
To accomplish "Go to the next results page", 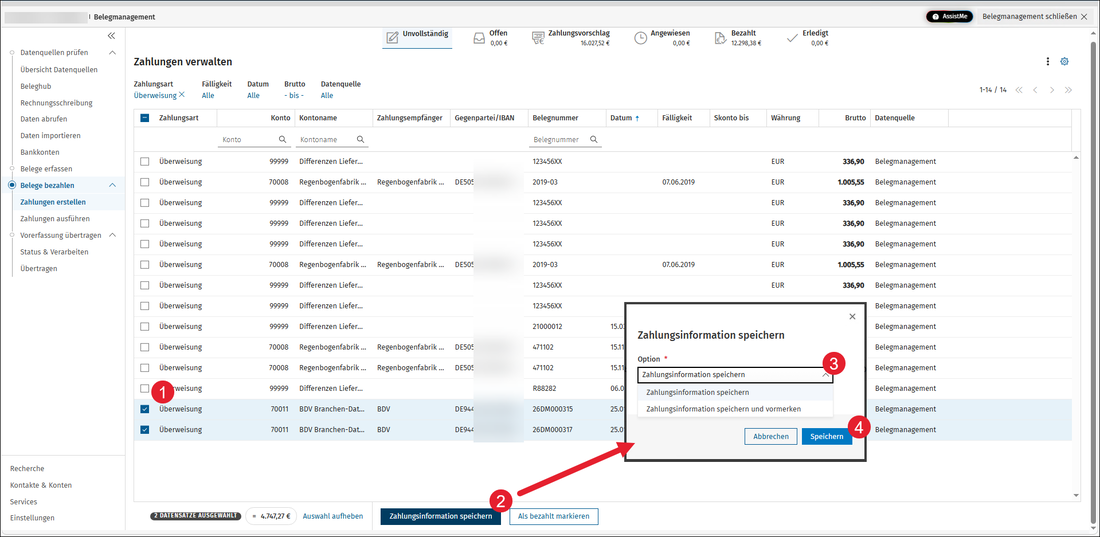I will click(x=1052, y=90).
